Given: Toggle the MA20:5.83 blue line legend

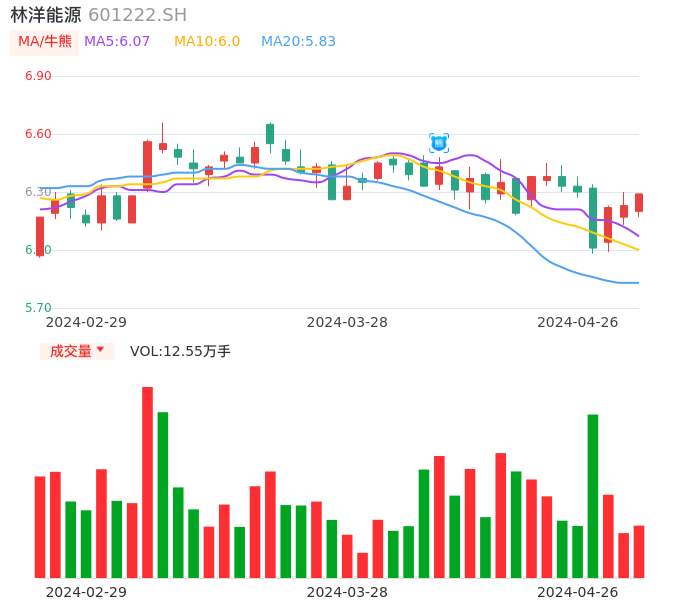Looking at the screenshot, I should 298,42.
